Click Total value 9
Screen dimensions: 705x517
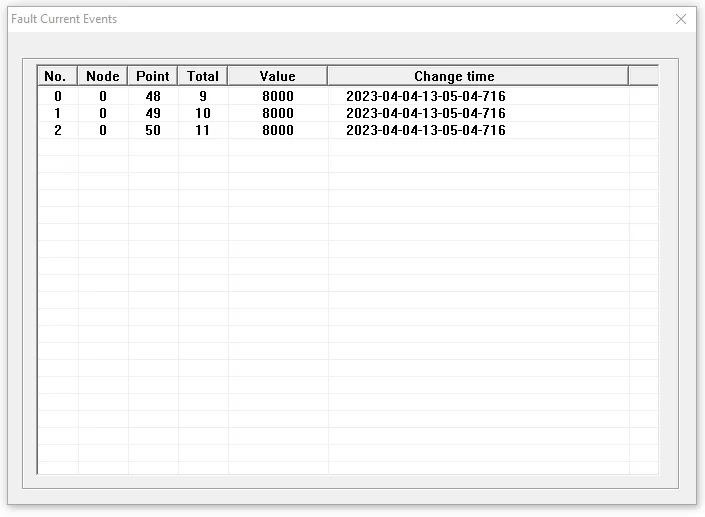(203, 96)
